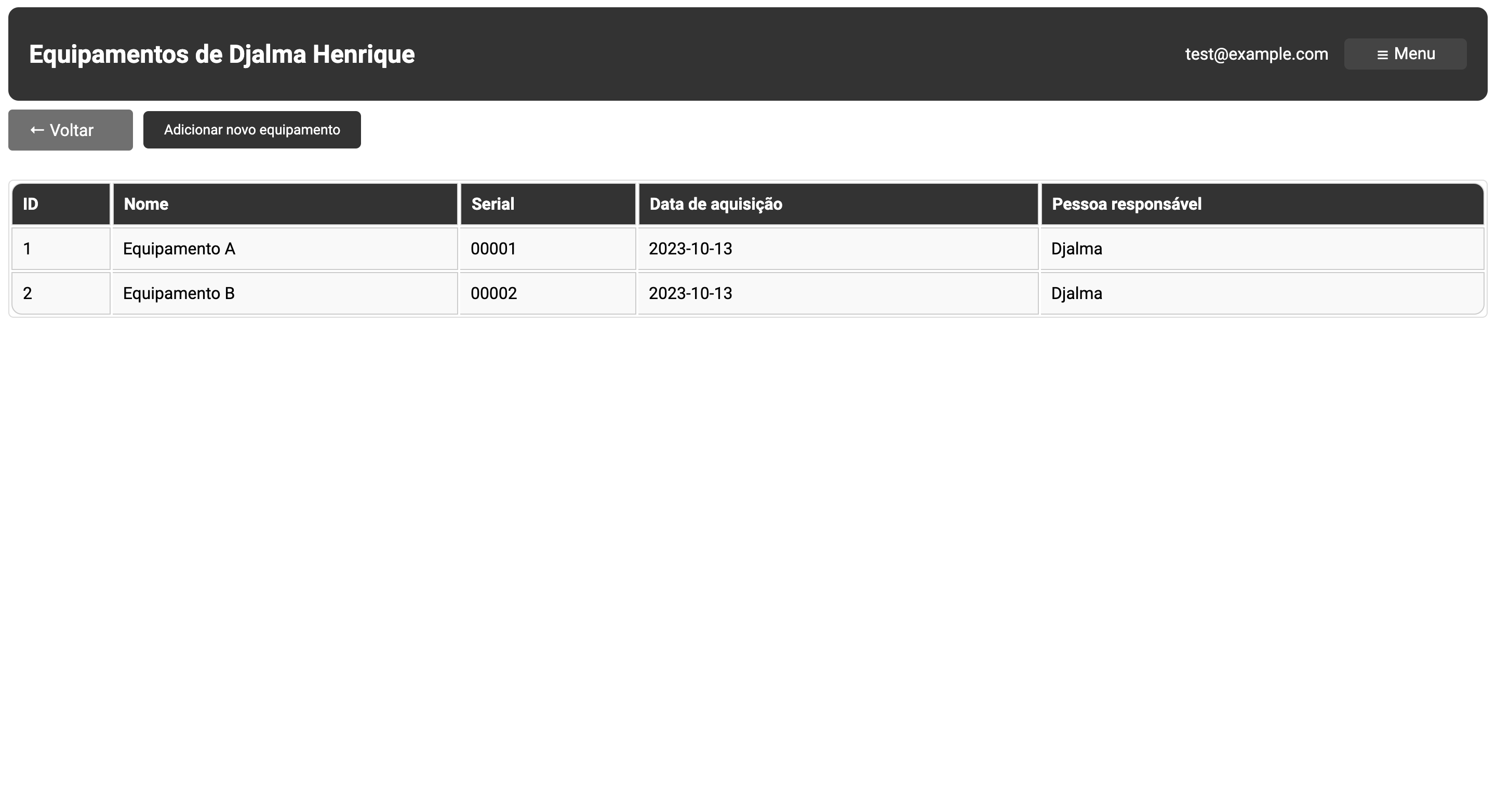The width and height of the screenshot is (1496, 812).
Task: Click Djalma in the second row
Action: 1077,293
